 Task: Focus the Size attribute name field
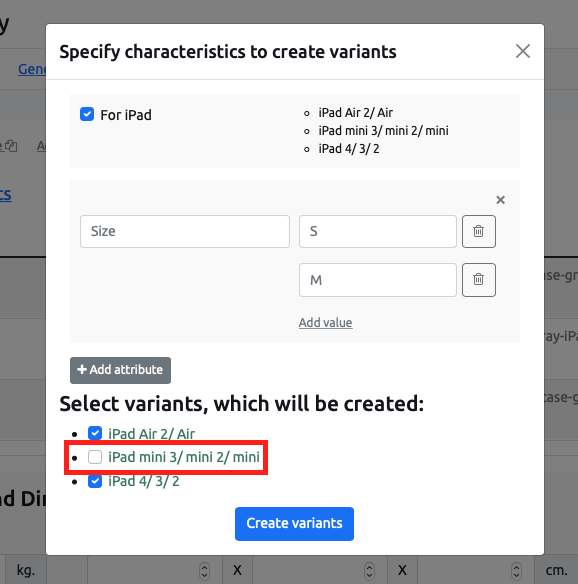[185, 231]
